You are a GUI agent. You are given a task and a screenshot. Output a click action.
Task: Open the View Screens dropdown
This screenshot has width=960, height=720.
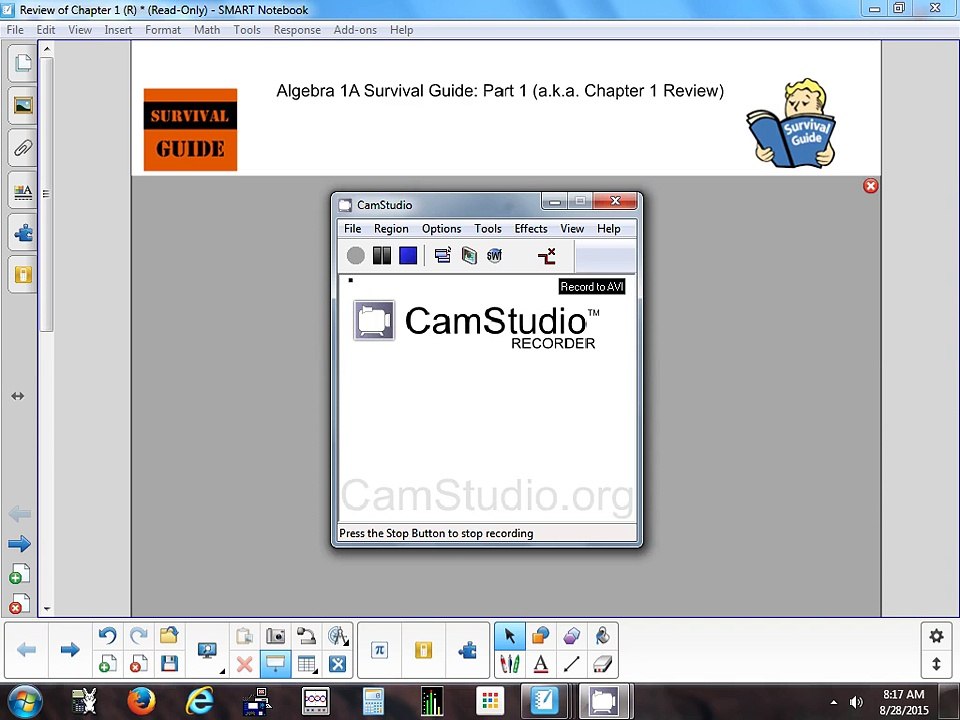[208, 650]
